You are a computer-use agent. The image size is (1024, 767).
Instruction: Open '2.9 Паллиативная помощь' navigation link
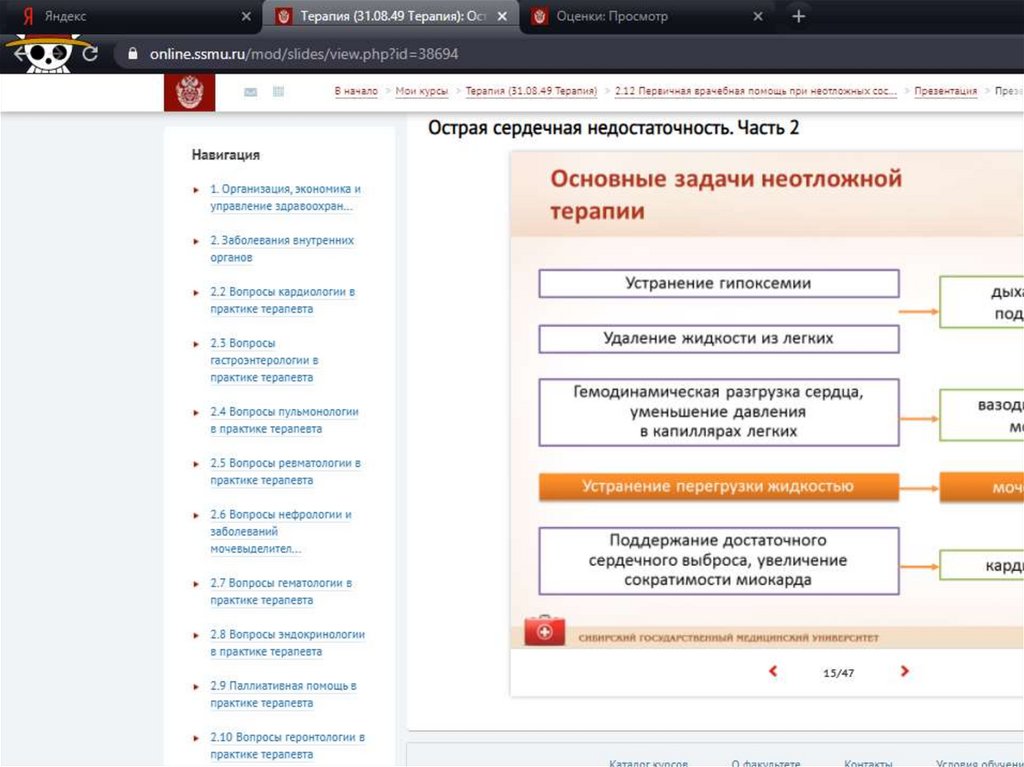283,694
